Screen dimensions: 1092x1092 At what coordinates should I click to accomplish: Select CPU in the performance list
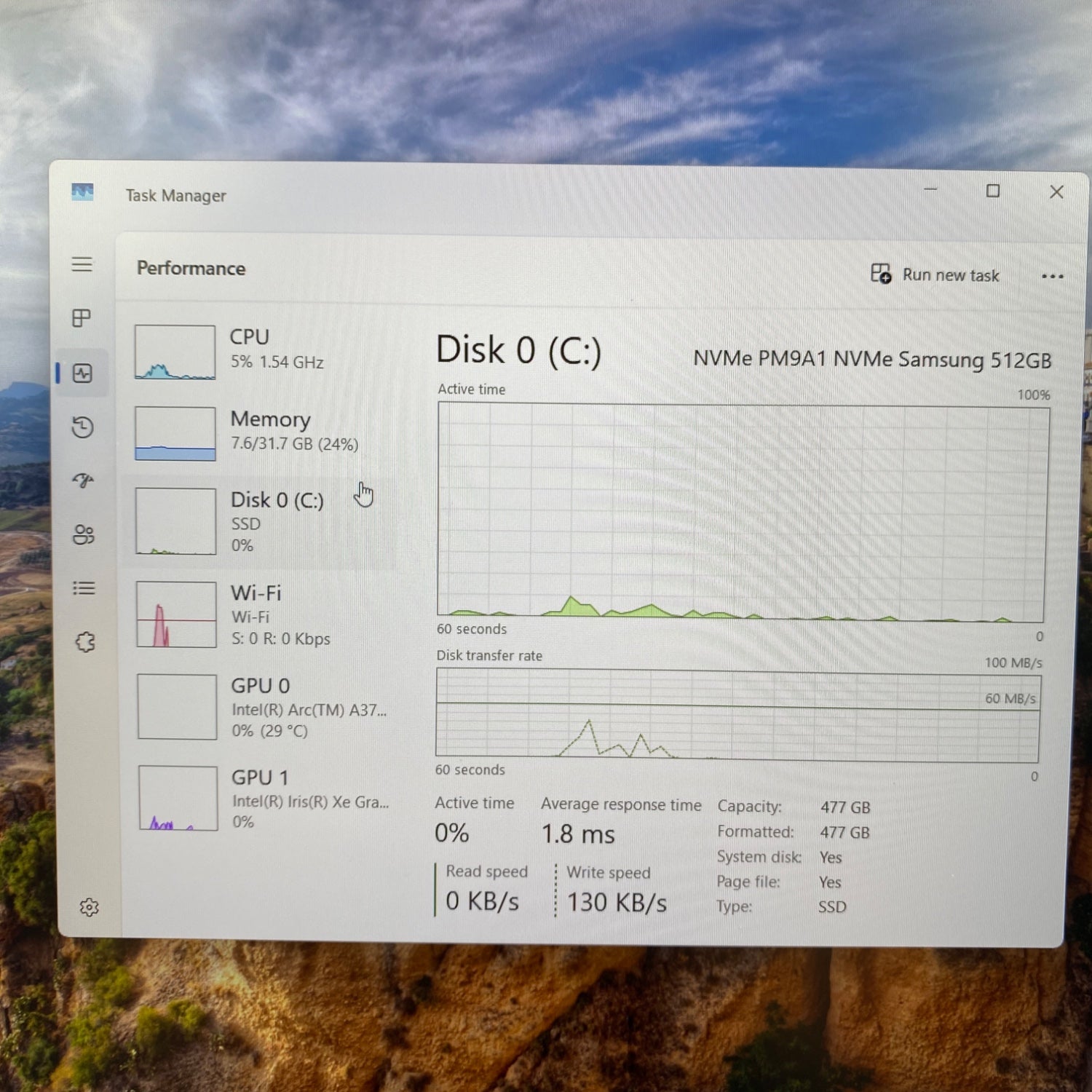coord(262,351)
